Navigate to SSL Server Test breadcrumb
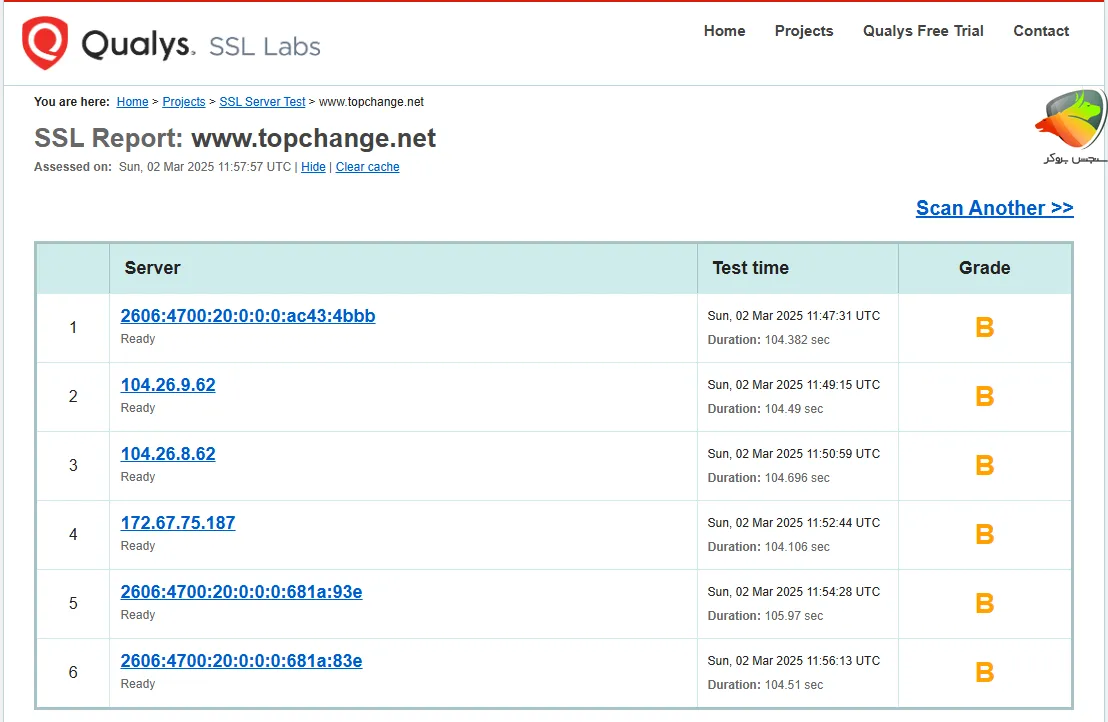This screenshot has width=1108, height=722. point(262,102)
